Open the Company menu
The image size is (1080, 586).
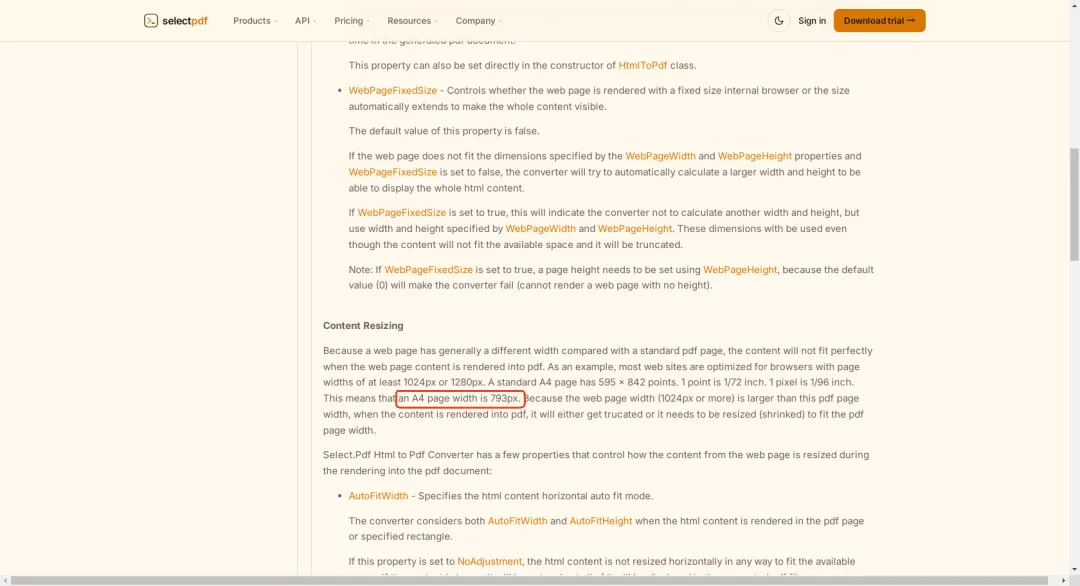coord(479,21)
